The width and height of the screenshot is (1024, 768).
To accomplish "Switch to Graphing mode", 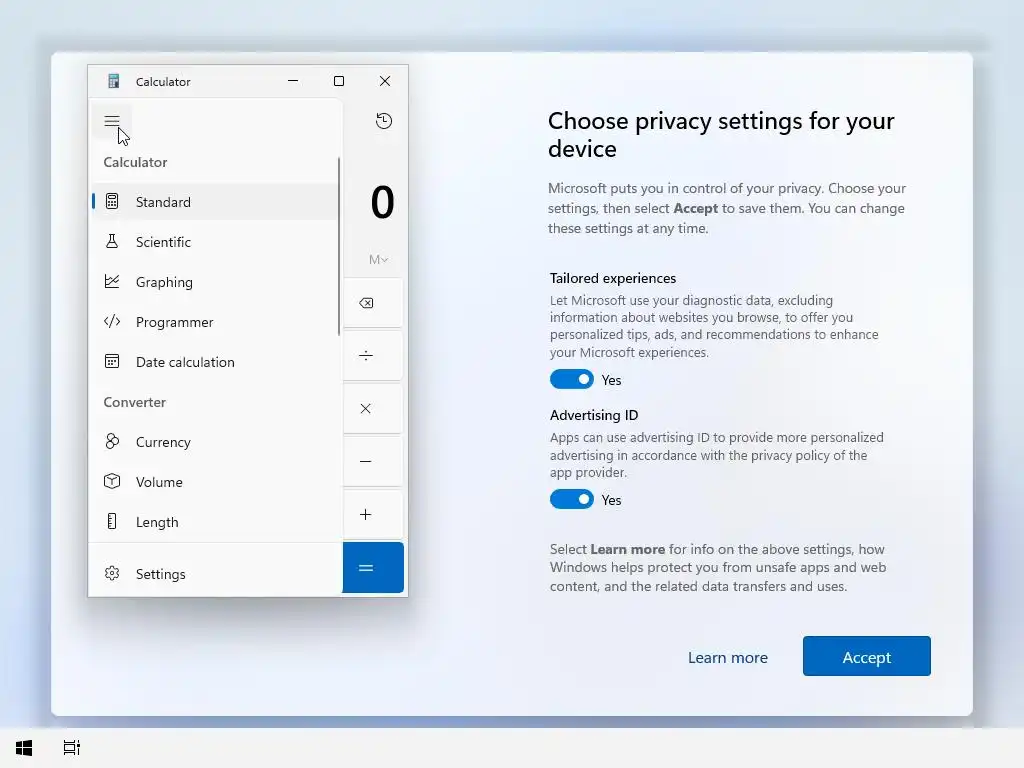I will pyautogui.click(x=215, y=281).
